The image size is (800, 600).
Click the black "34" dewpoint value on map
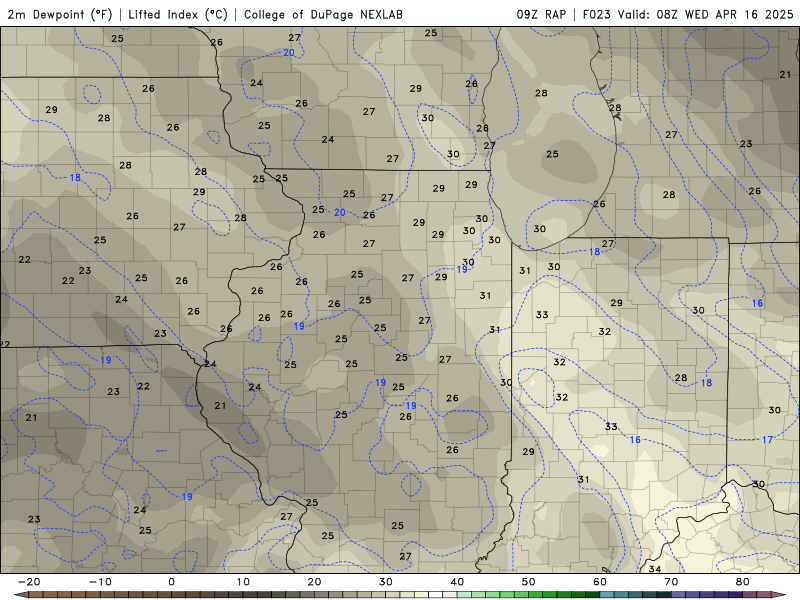coord(655,568)
